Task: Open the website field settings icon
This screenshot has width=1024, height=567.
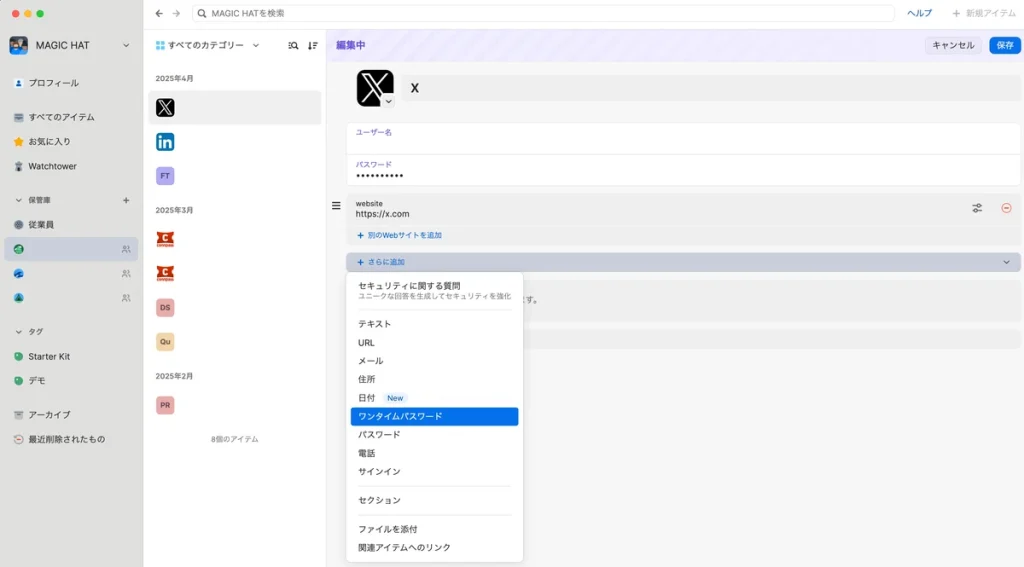Action: (x=977, y=208)
